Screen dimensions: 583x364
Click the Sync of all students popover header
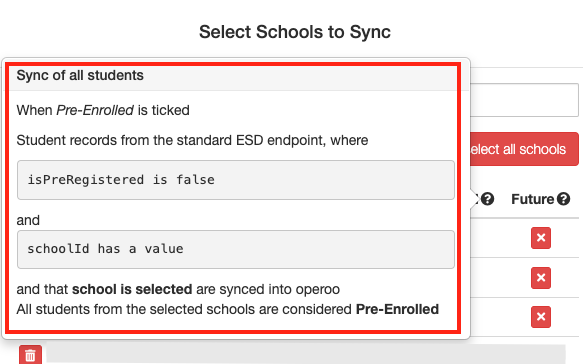coord(233,76)
